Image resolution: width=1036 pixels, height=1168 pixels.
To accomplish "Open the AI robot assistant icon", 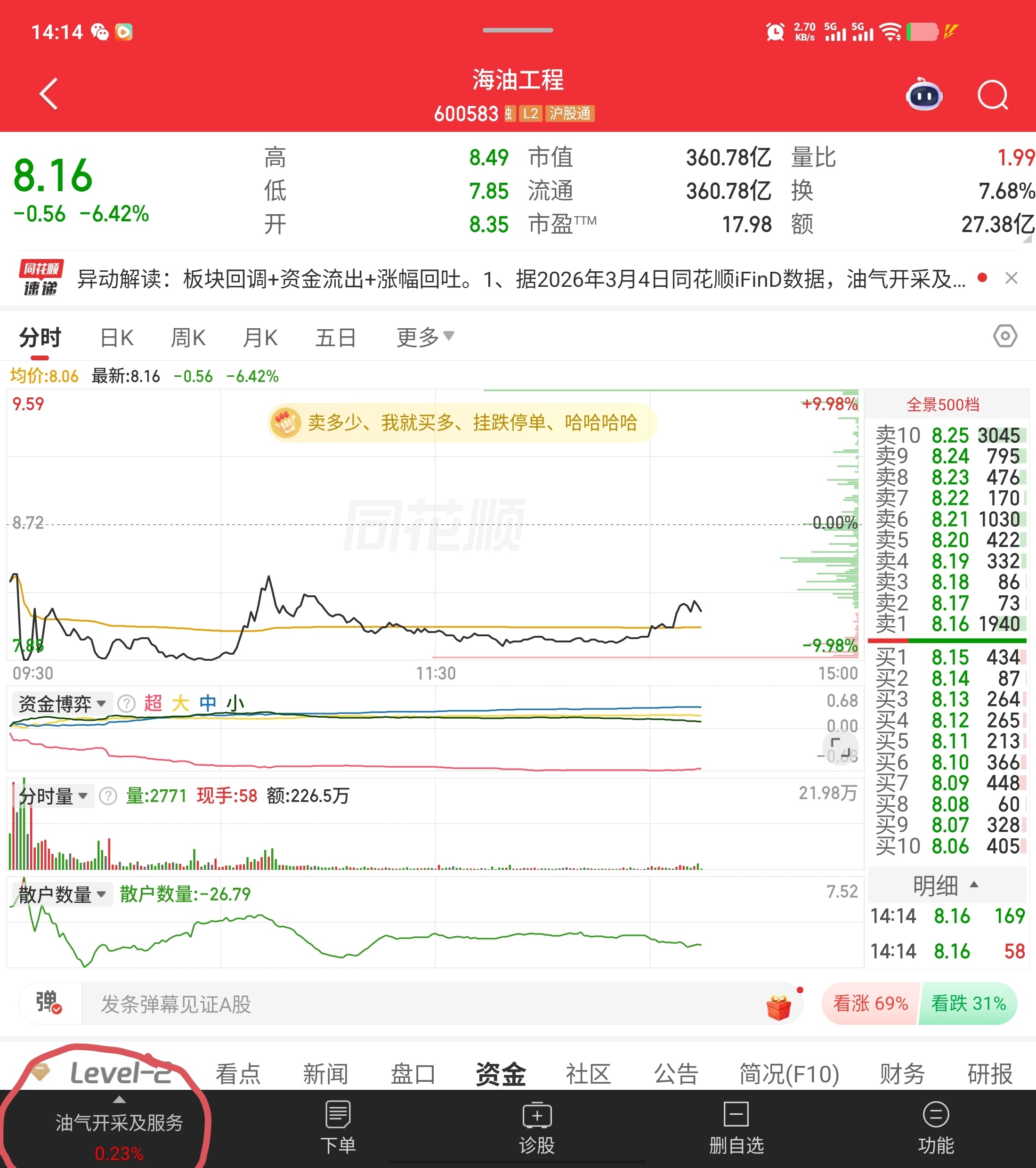I will pyautogui.click(x=924, y=96).
